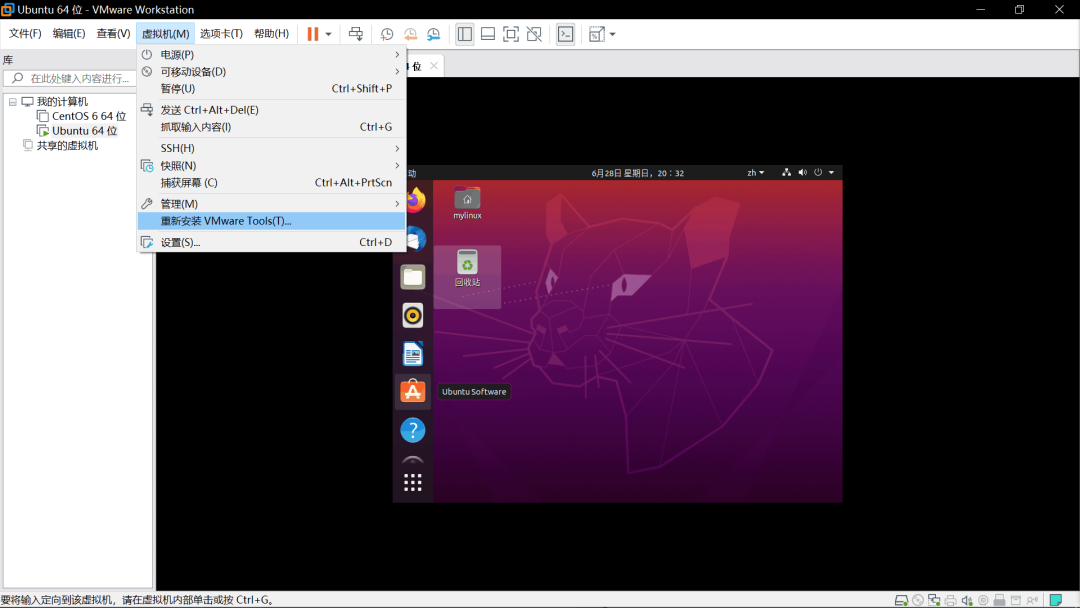The height and width of the screenshot is (608, 1080).
Task: Expand the 管理(M) submenu
Action: pyautogui.click(x=271, y=204)
